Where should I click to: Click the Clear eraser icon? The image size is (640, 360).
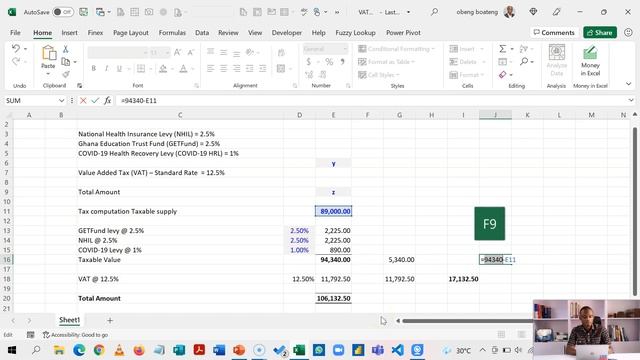click(x=502, y=75)
